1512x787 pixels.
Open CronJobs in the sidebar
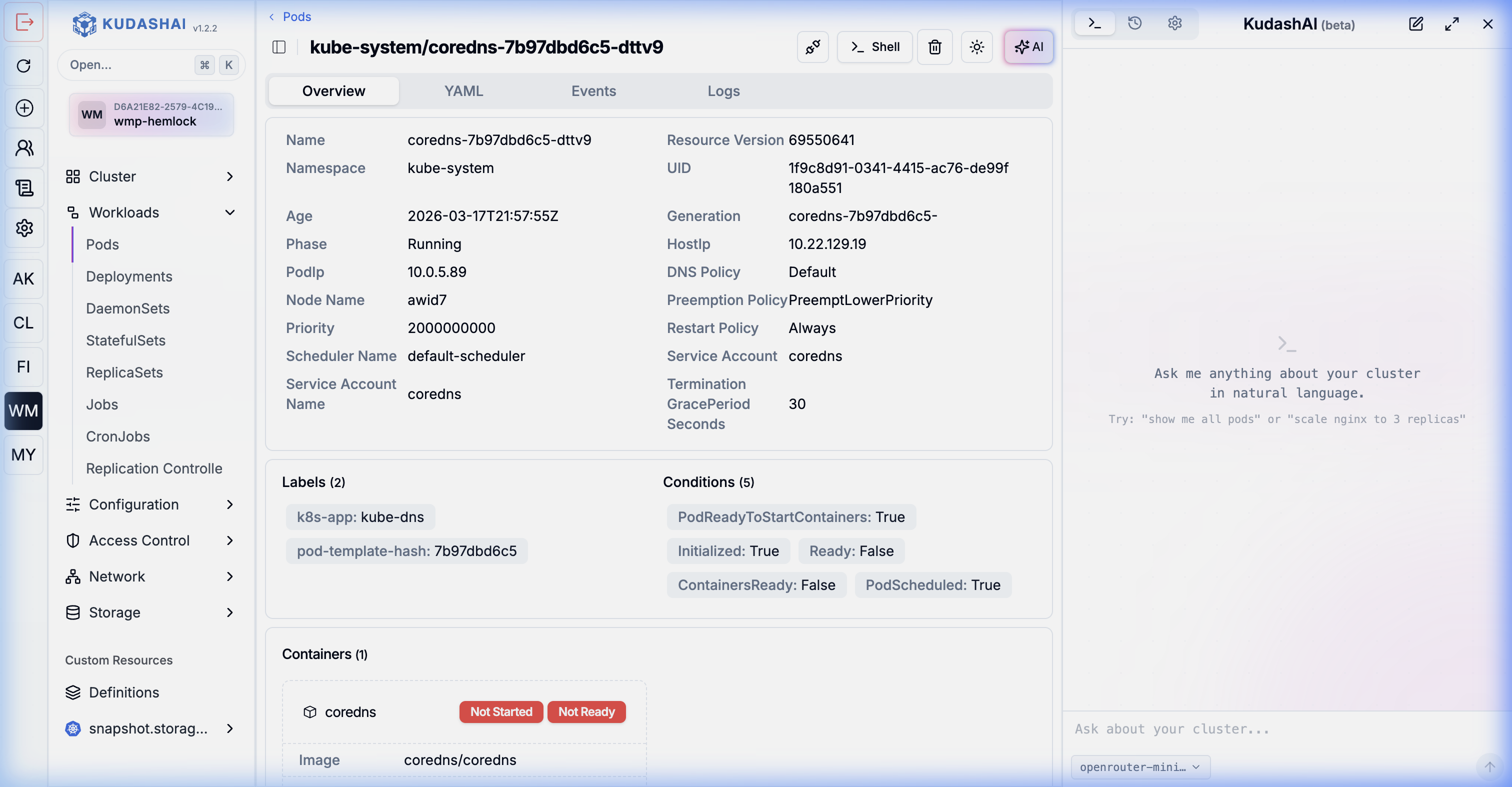coord(118,436)
